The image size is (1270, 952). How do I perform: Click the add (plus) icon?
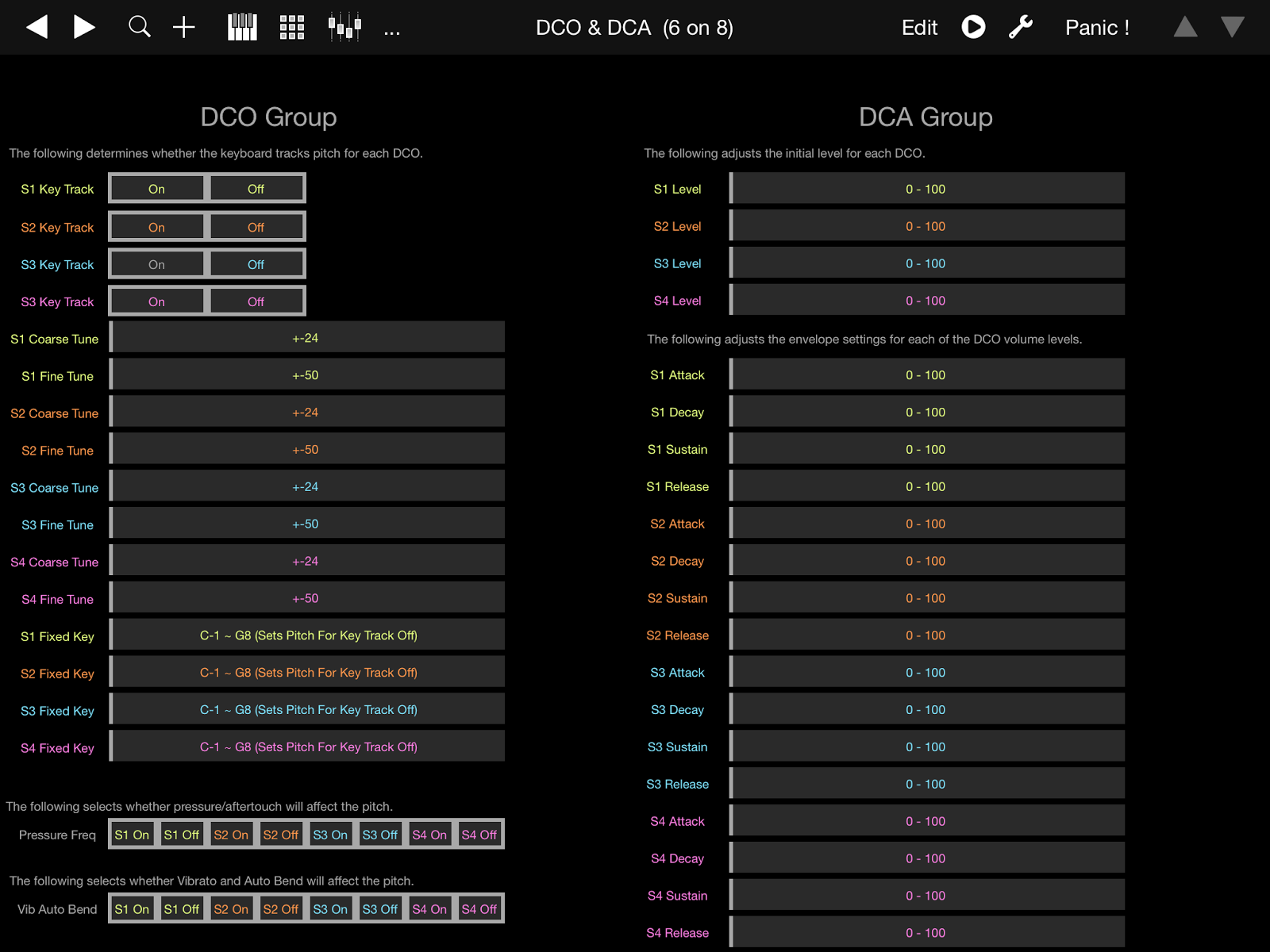point(183,26)
